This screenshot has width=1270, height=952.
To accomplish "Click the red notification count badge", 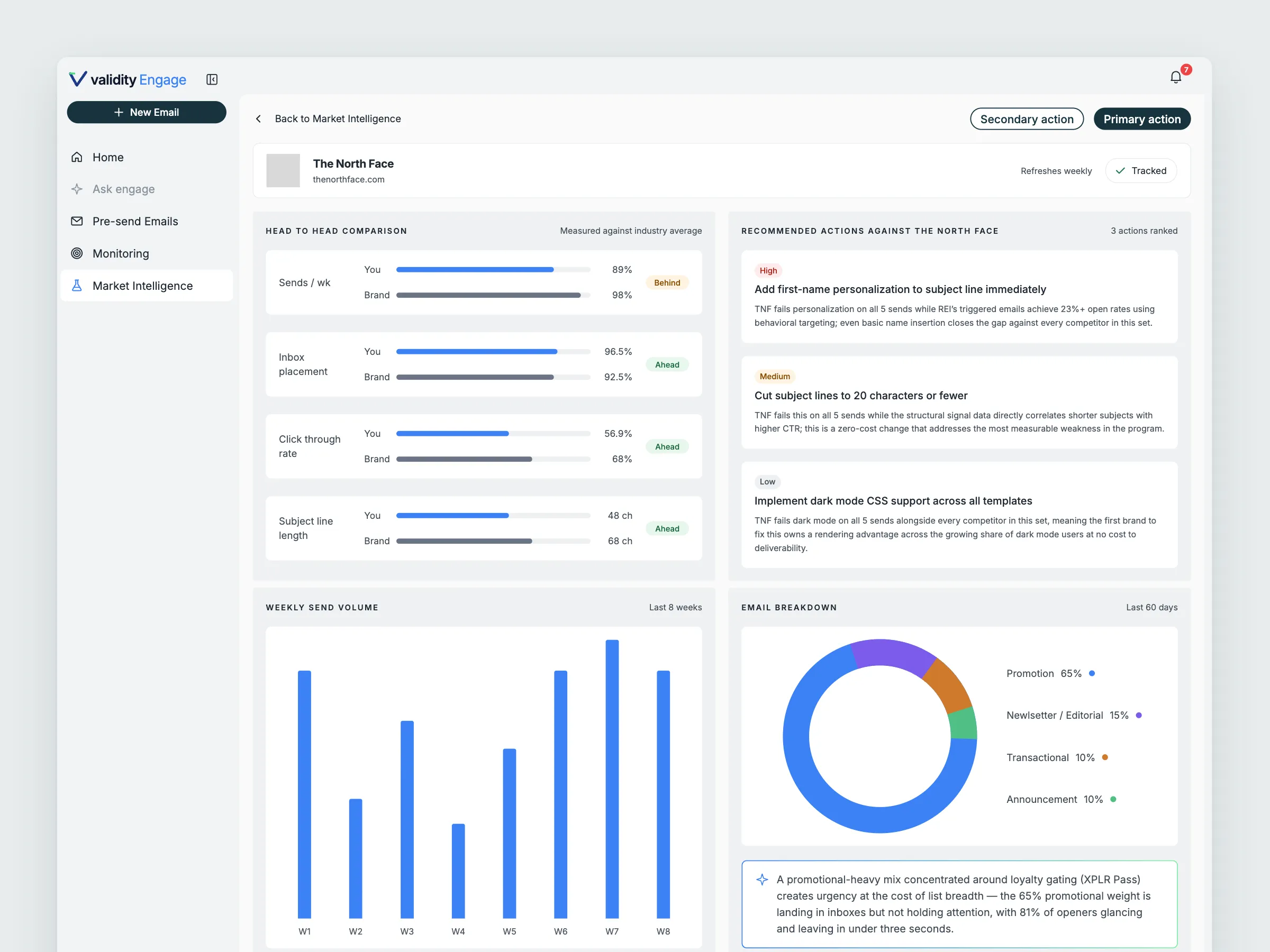I will pyautogui.click(x=1186, y=69).
